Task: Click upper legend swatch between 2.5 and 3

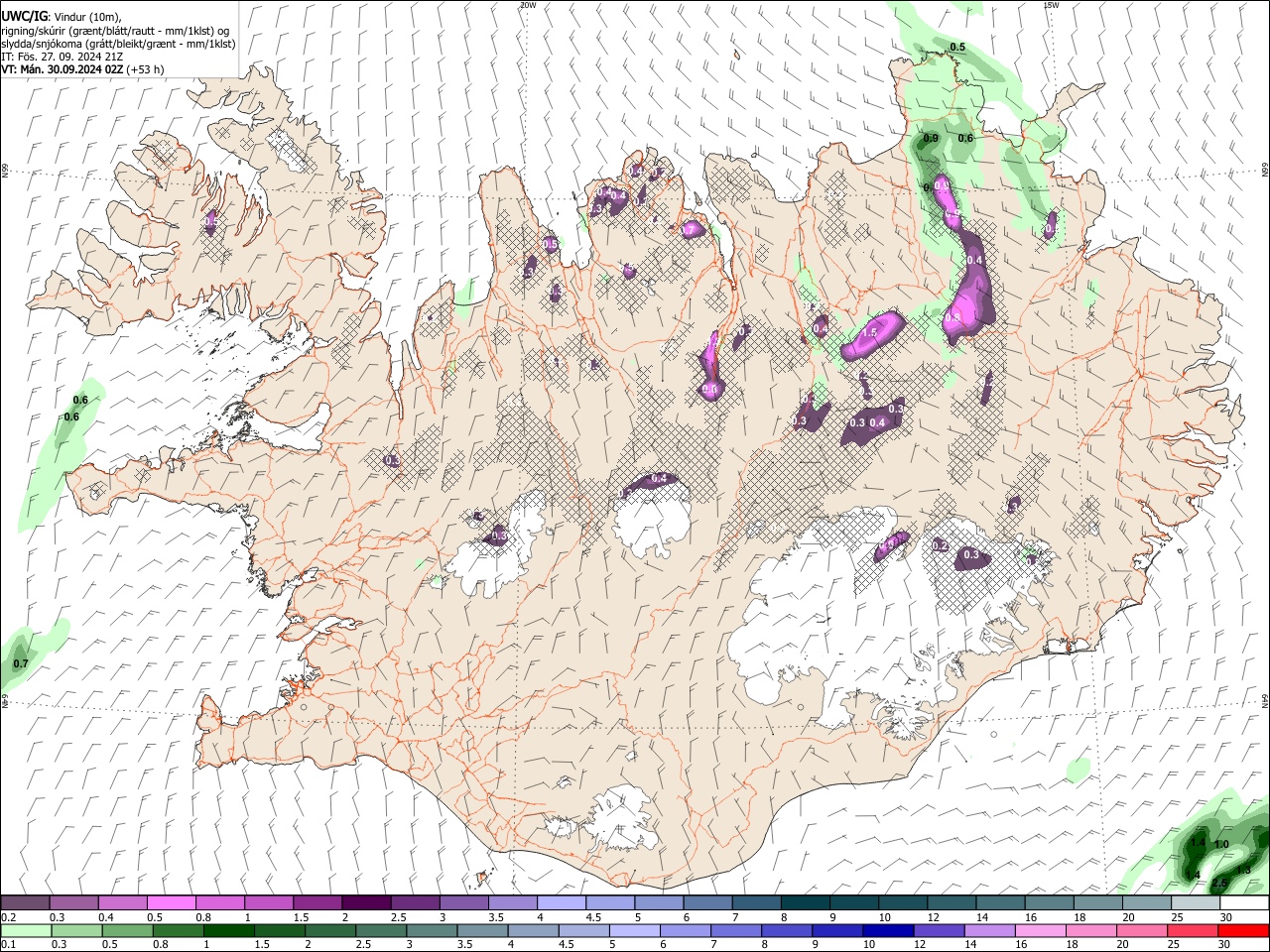Action: coord(415,903)
